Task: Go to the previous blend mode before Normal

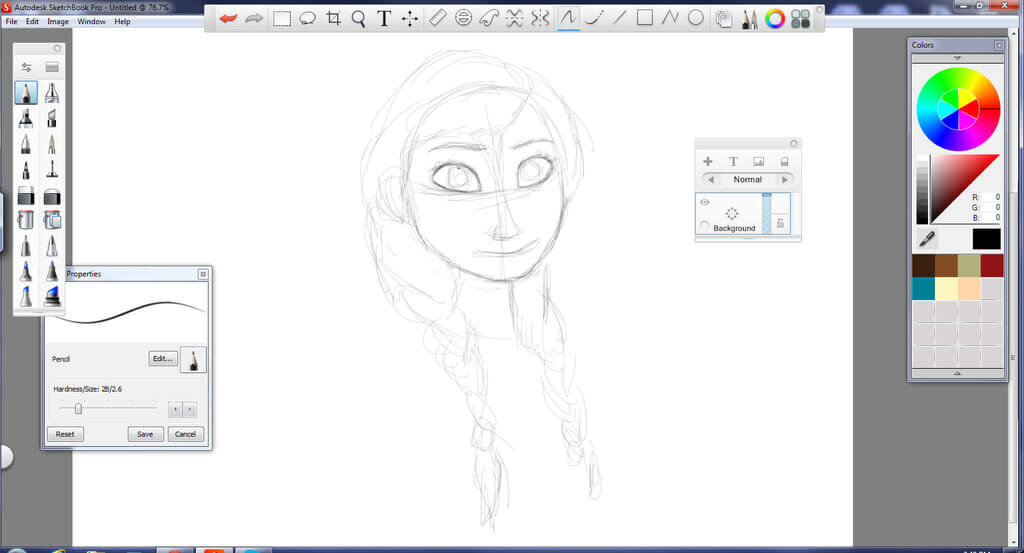Action: click(x=709, y=180)
